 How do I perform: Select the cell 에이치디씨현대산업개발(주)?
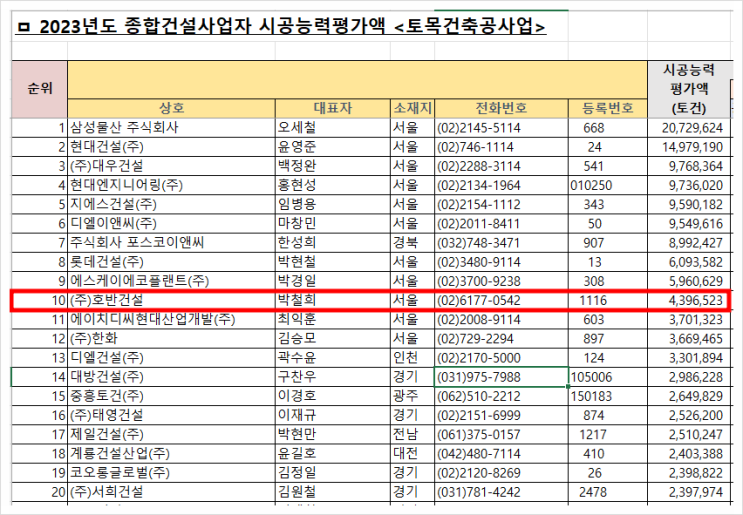coord(172,320)
